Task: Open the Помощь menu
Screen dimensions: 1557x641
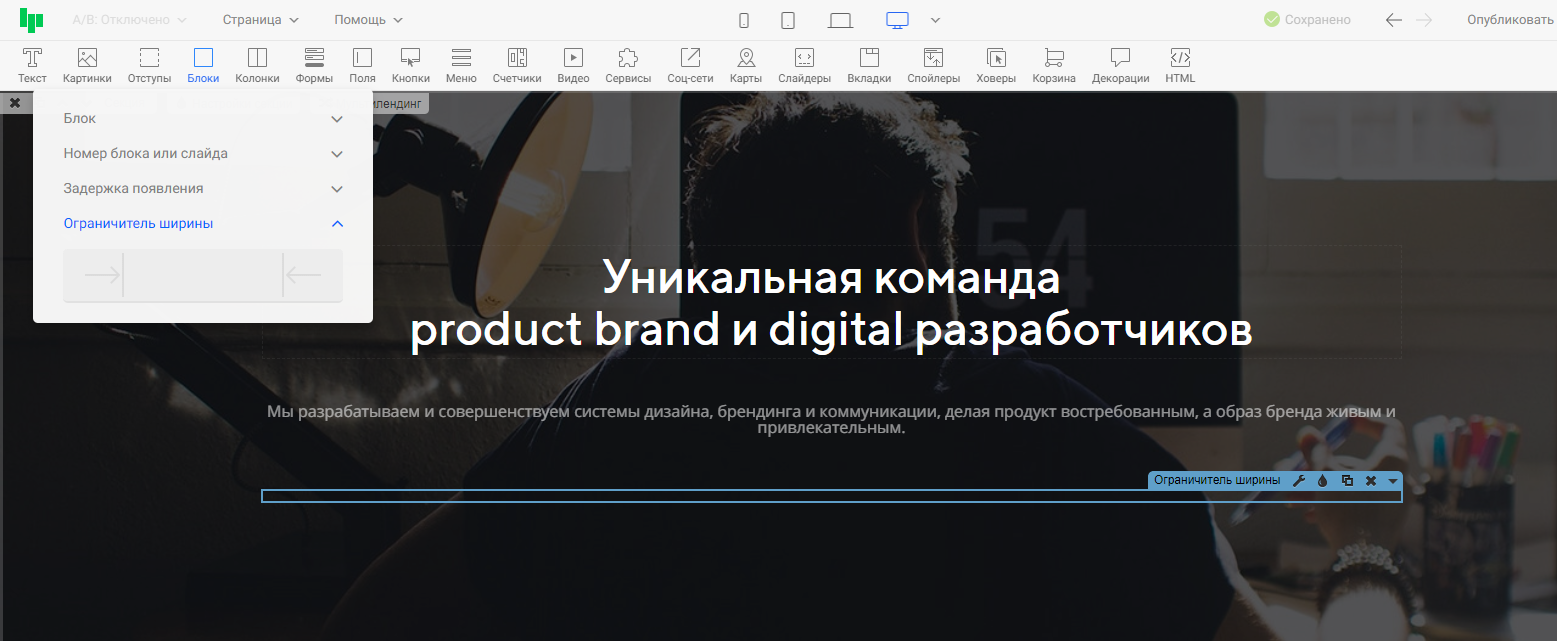Action: pos(368,20)
